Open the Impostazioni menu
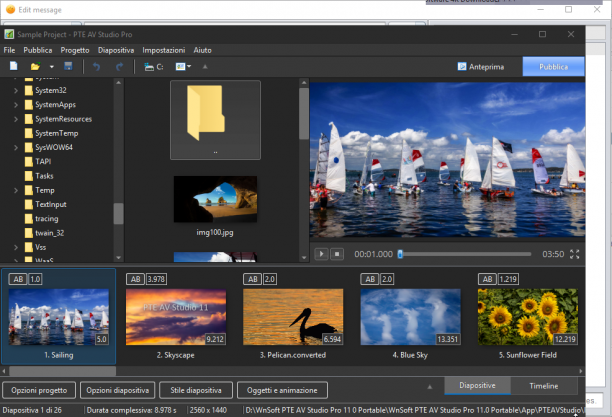The height and width of the screenshot is (417, 612). click(164, 50)
